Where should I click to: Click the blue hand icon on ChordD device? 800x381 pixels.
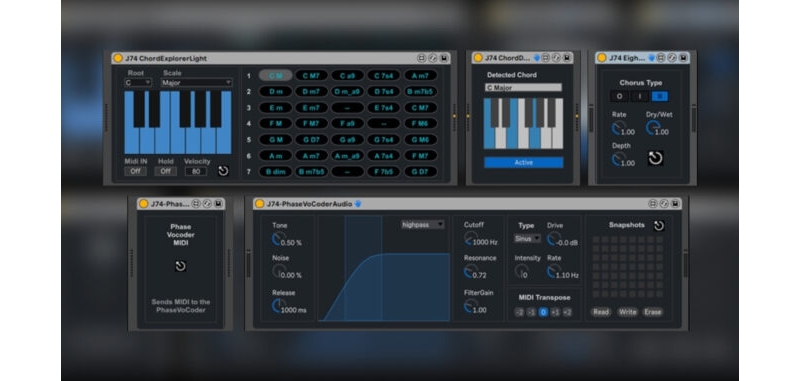coord(537,58)
